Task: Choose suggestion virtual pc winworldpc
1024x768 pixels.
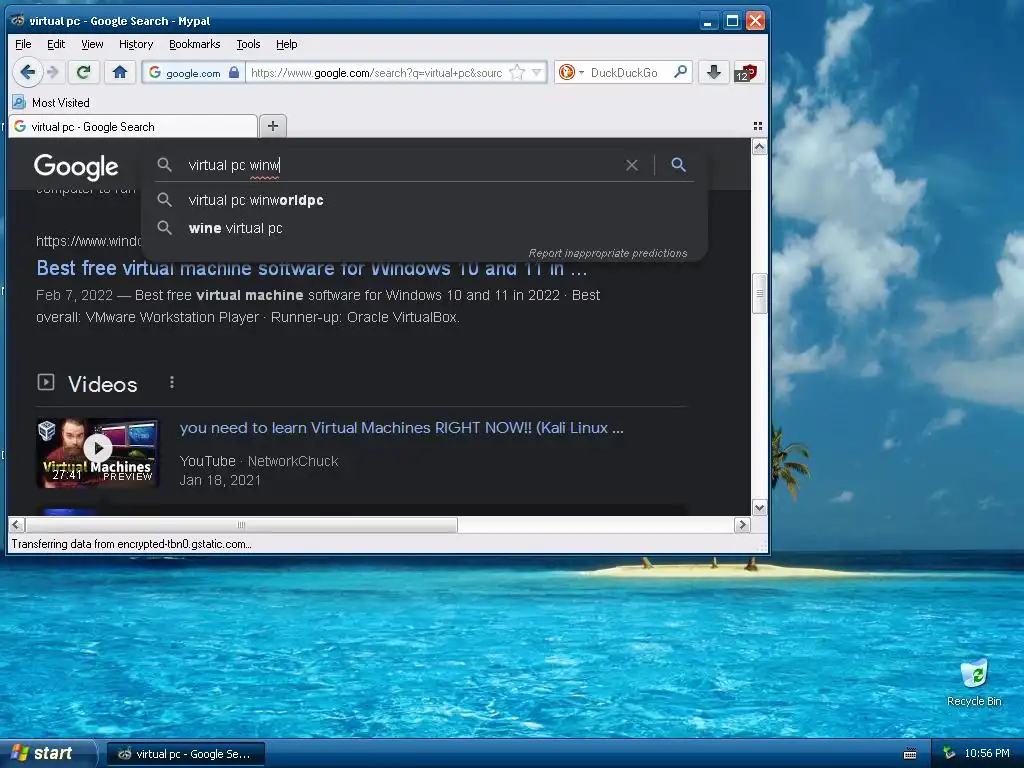Action: click(x=424, y=200)
